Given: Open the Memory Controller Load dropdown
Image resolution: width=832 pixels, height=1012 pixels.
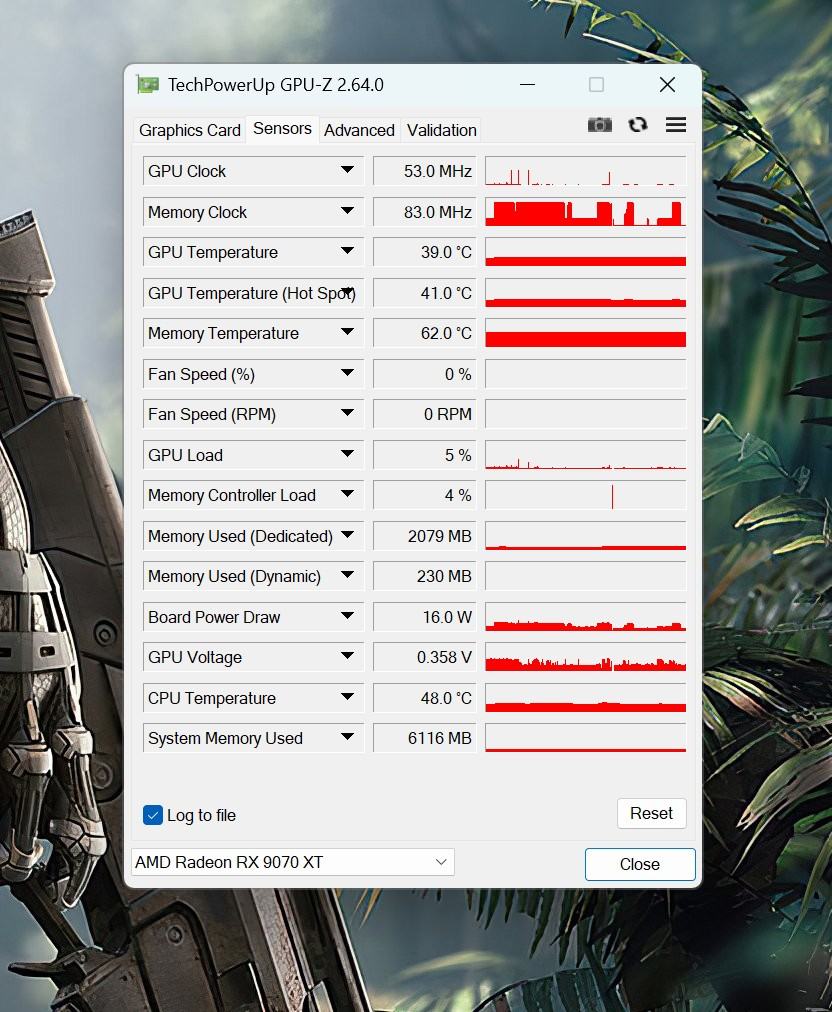Looking at the screenshot, I should [x=347, y=494].
